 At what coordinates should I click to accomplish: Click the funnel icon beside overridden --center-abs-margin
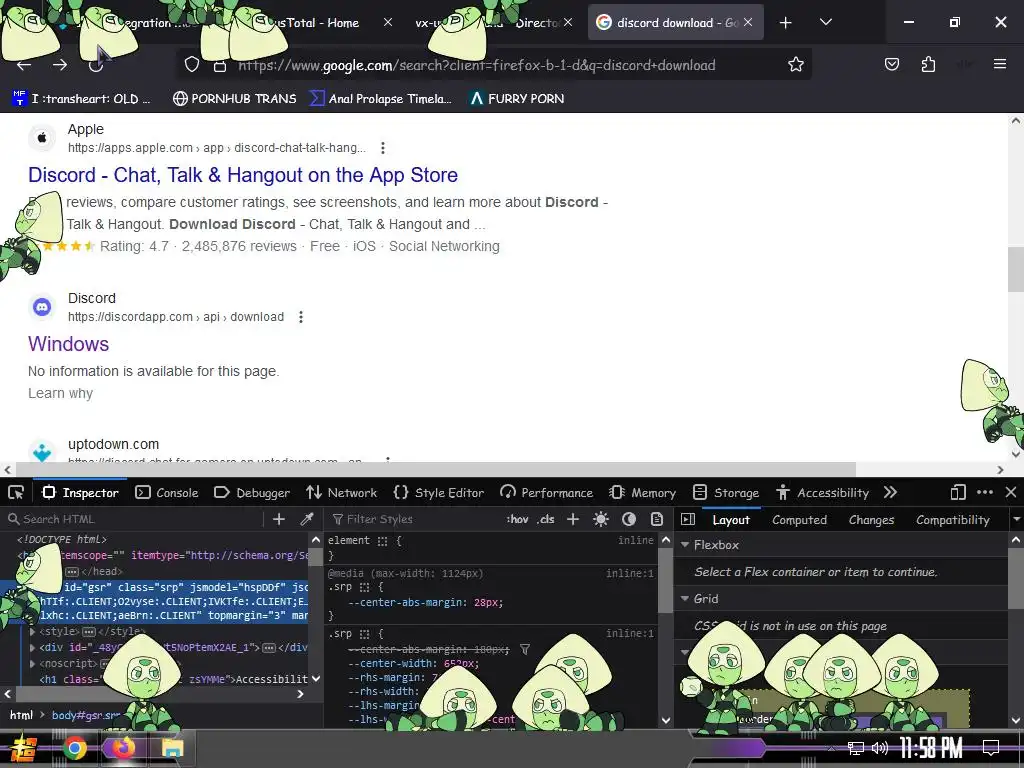tap(524, 649)
